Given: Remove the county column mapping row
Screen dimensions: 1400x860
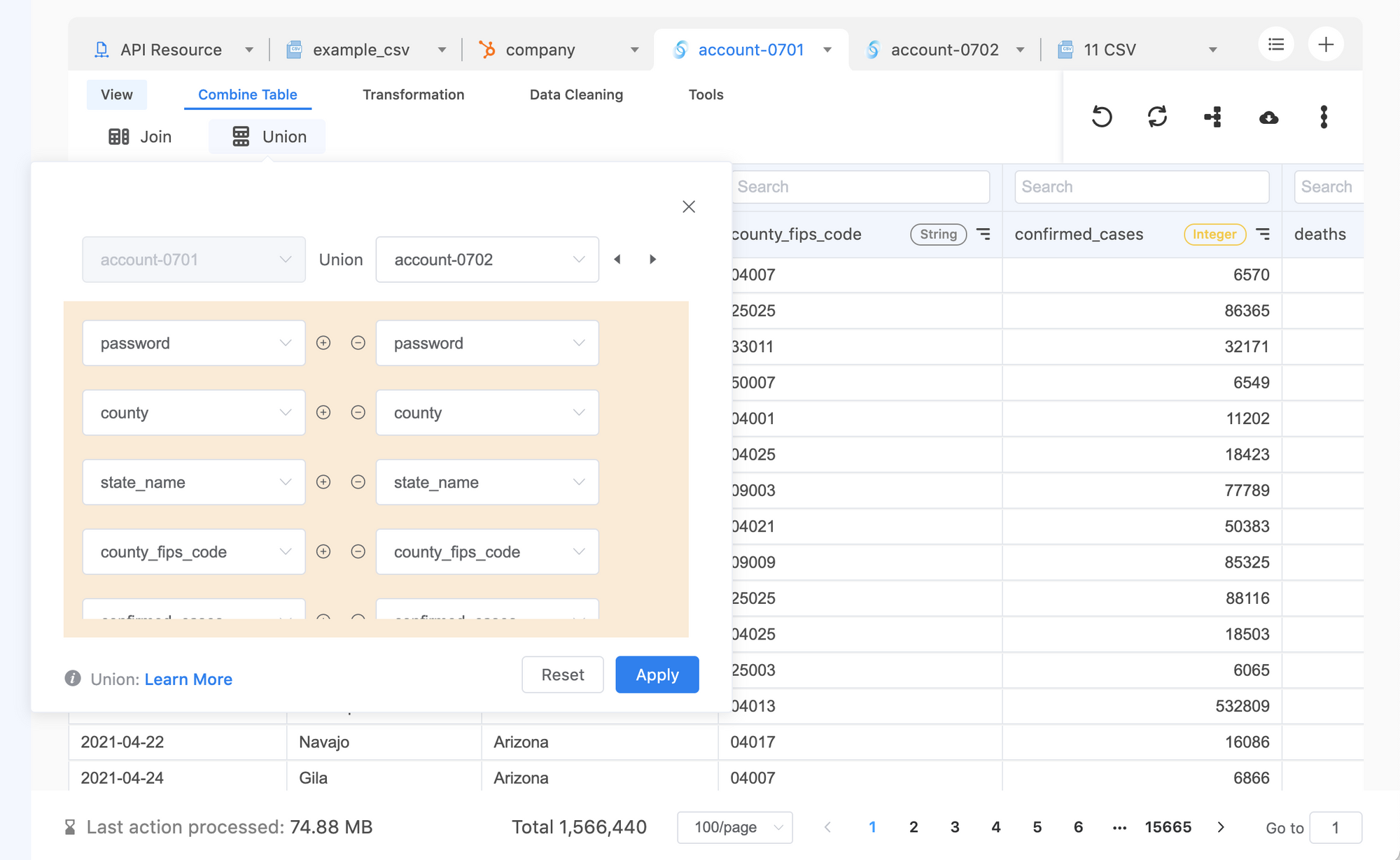Looking at the screenshot, I should (x=358, y=413).
